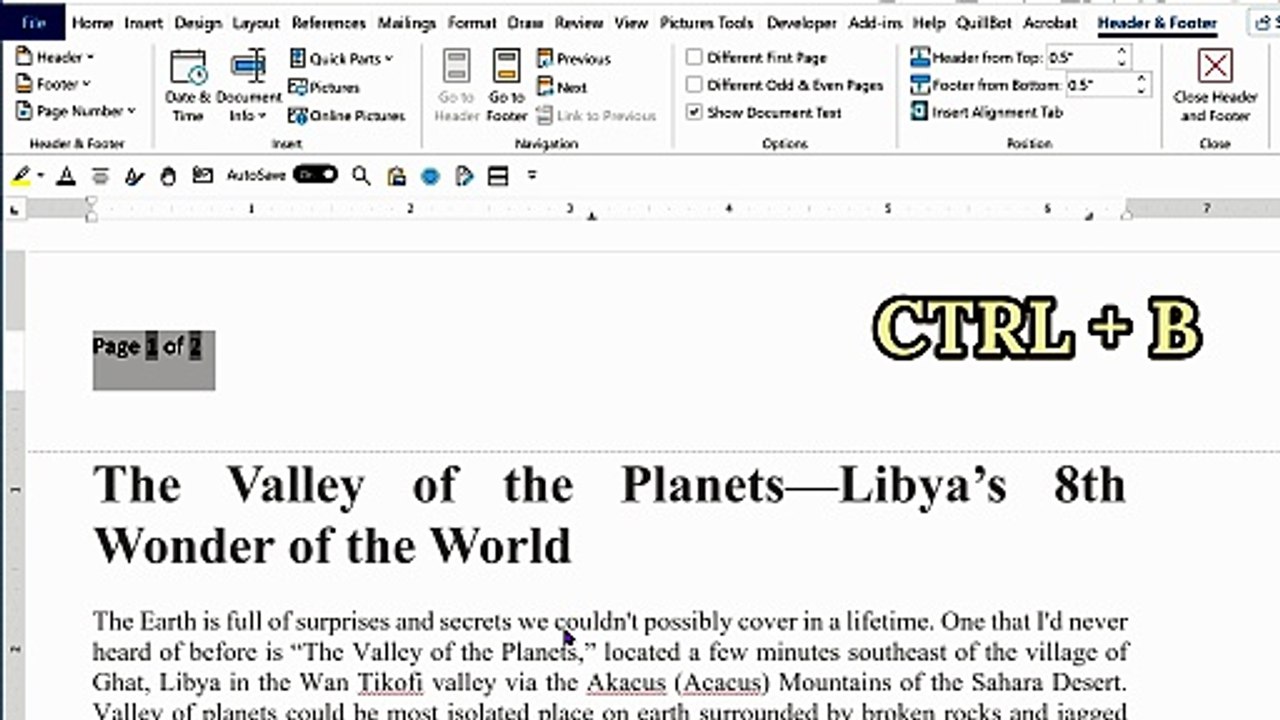
Task: Click the magnifier search icon
Action: 361,176
